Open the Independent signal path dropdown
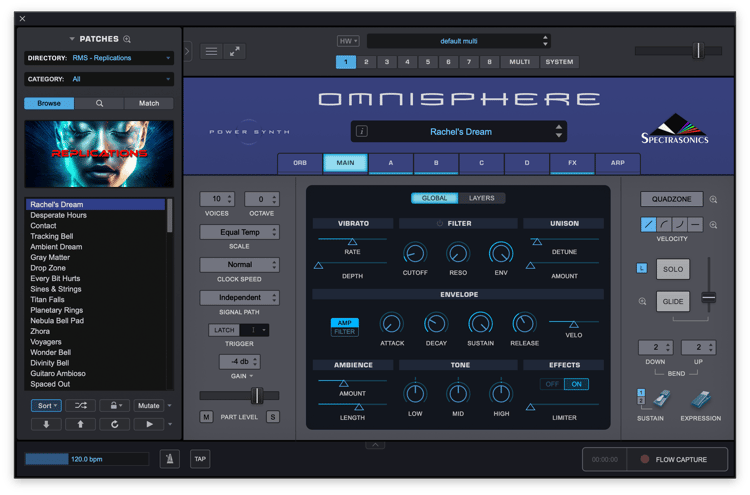Viewport: 750px width, 495px height. [x=240, y=297]
